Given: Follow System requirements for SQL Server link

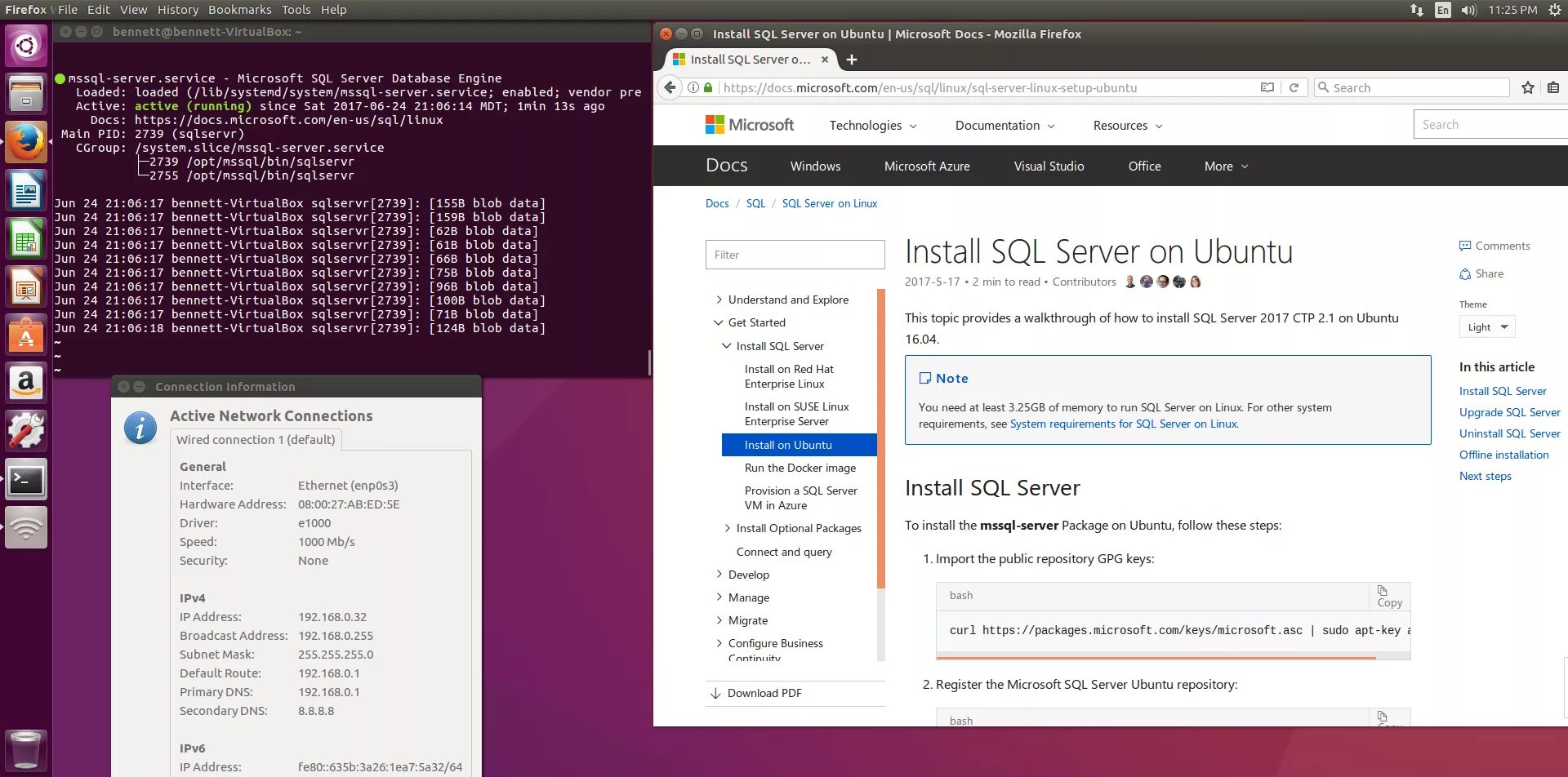Looking at the screenshot, I should tap(1125, 424).
